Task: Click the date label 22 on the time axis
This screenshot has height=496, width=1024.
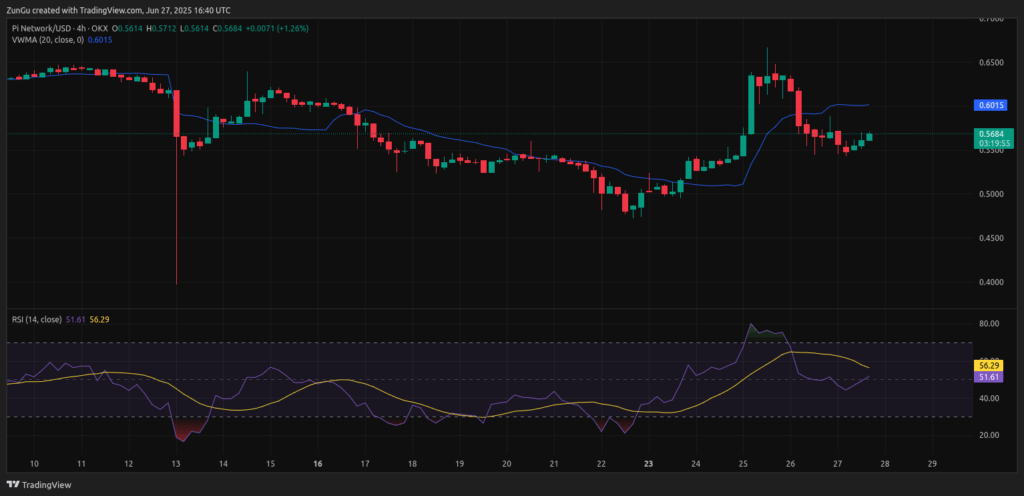Action: point(601,463)
